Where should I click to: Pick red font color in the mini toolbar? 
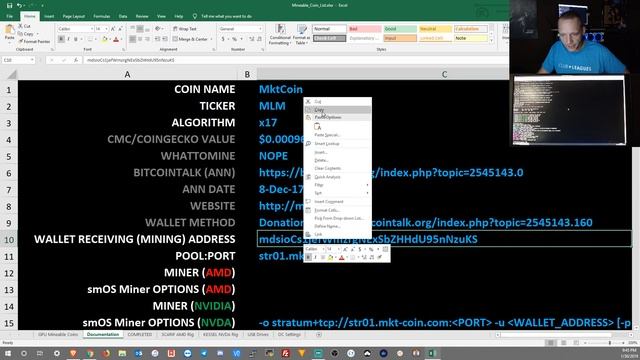[342, 257]
